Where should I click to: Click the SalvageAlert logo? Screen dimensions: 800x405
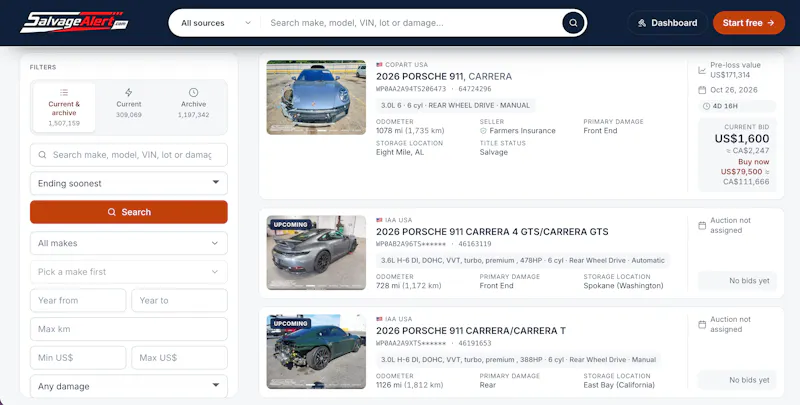74,22
